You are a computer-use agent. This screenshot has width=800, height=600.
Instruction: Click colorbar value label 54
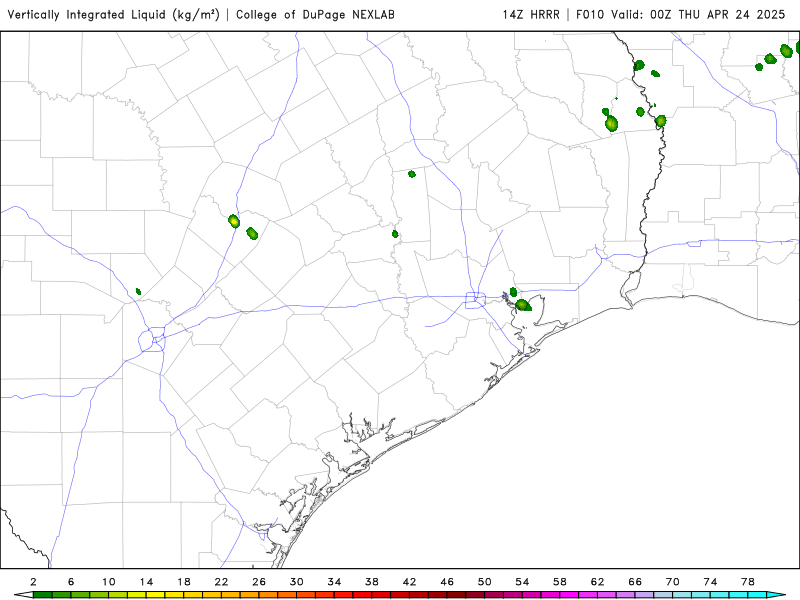(522, 582)
